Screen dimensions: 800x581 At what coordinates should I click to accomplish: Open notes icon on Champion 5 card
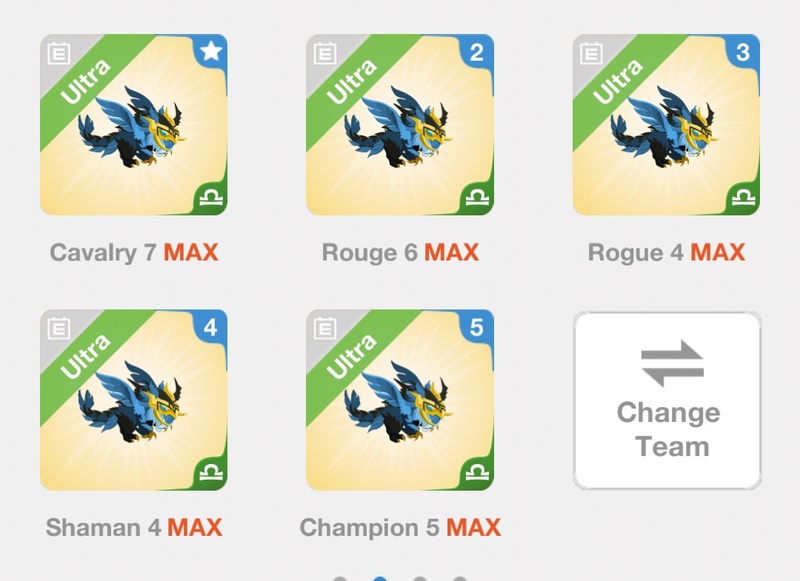[325, 327]
